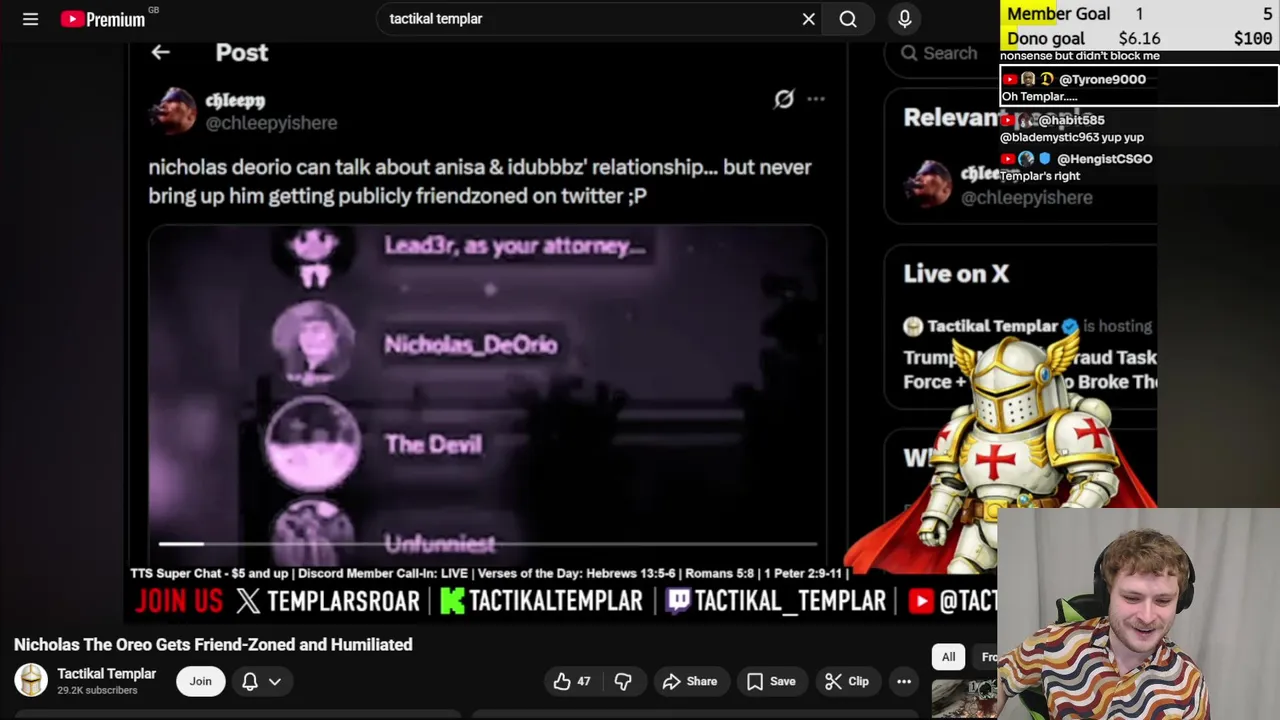
Task: Click @habit585 chat username
Action: 1073,120
